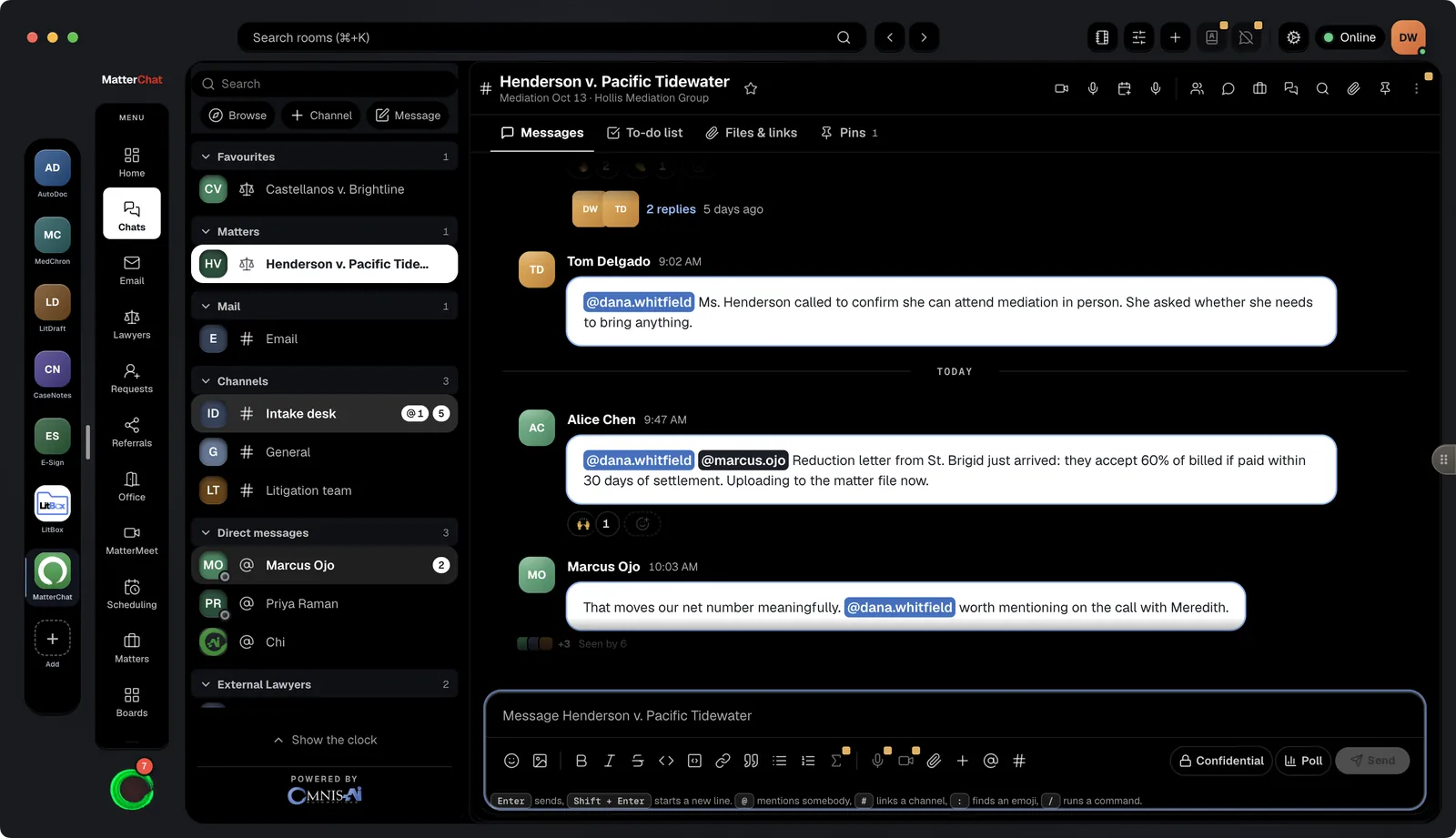
Task: Open the Pins tab
Action: point(849,133)
